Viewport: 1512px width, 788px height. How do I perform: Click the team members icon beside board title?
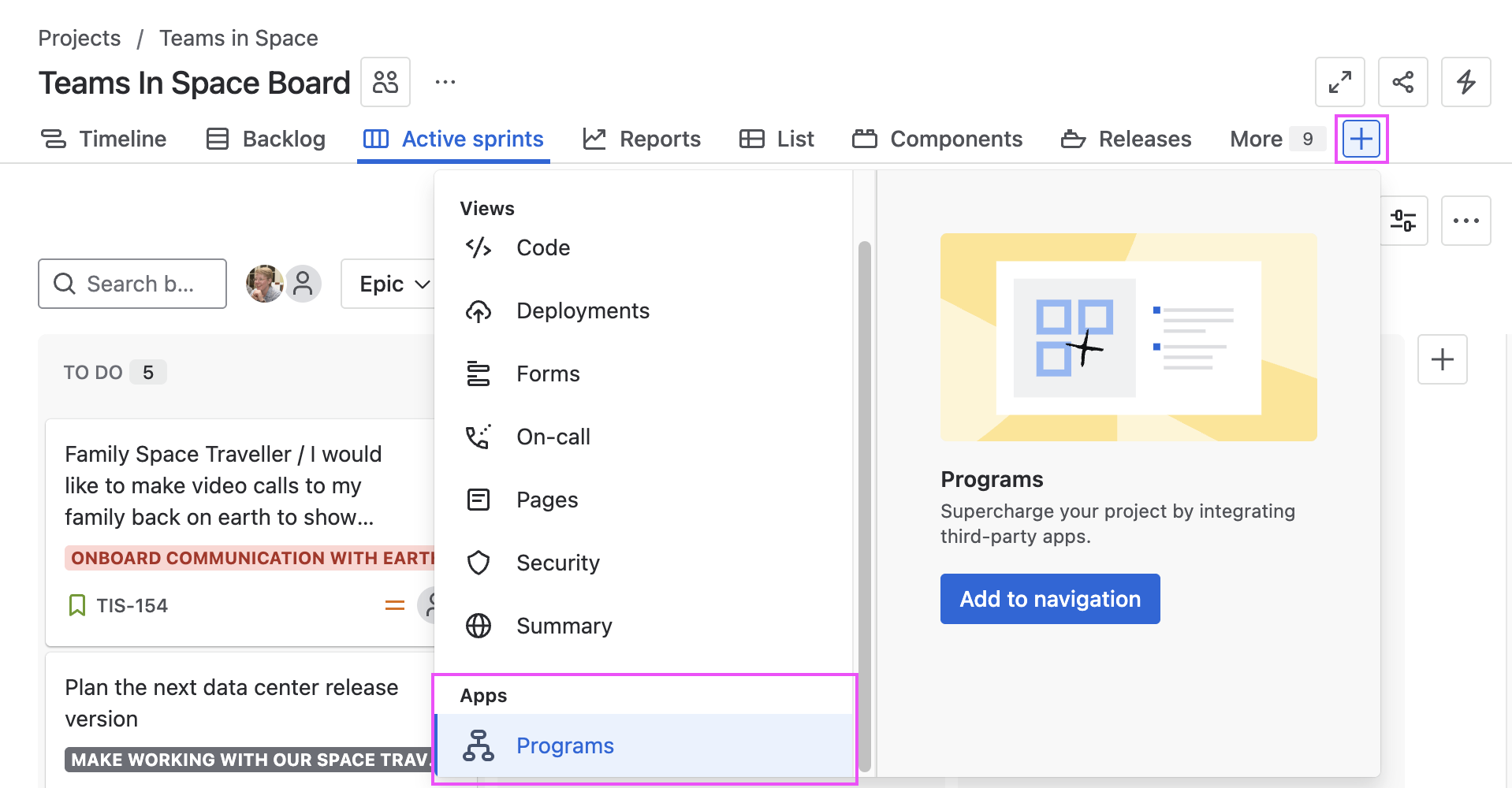coord(385,82)
